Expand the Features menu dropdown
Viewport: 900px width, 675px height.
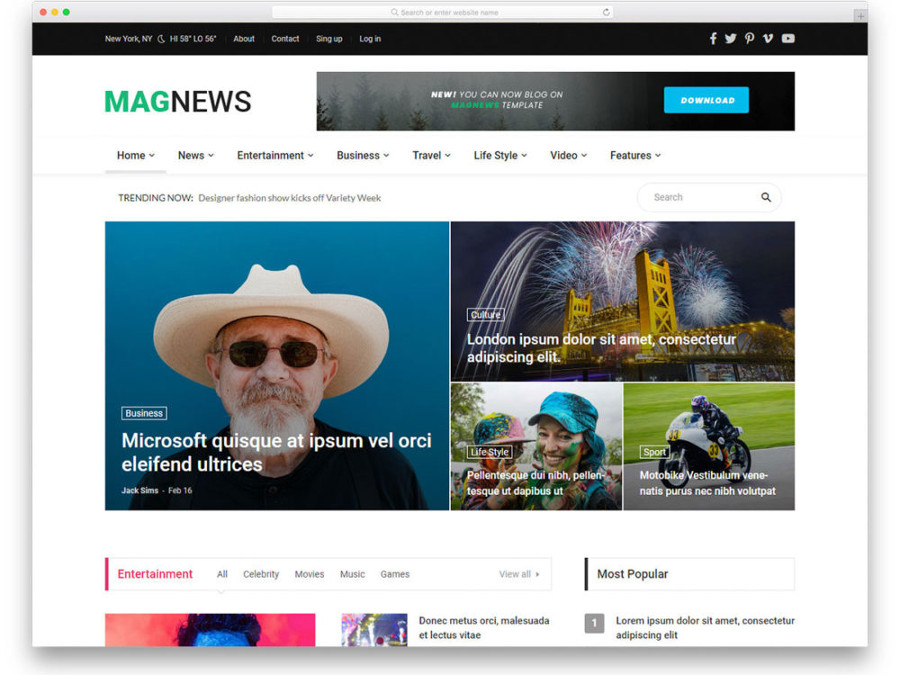coord(635,156)
